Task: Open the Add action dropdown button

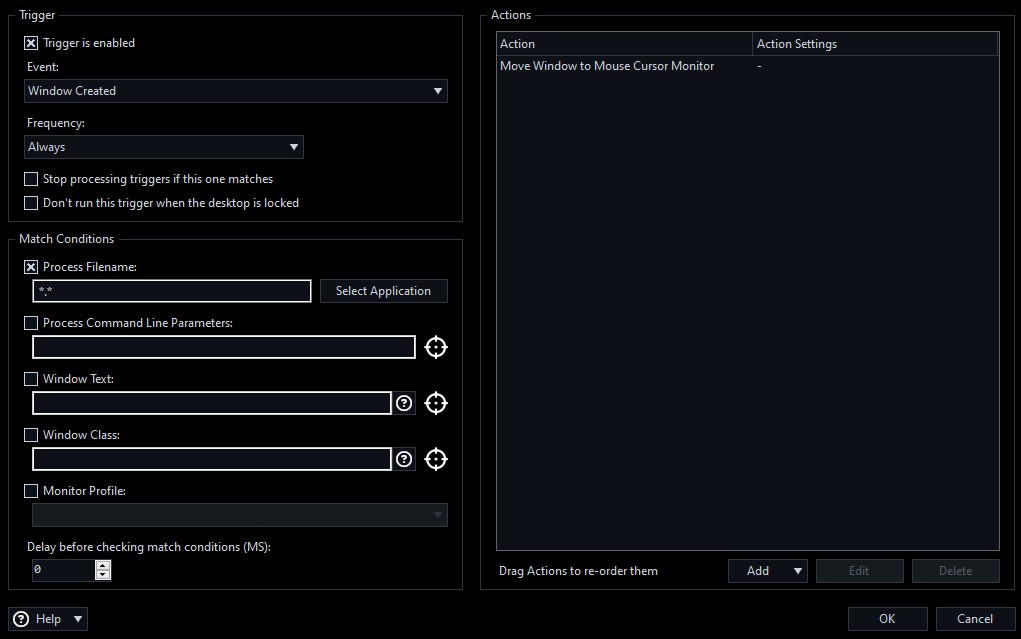Action: coord(767,571)
